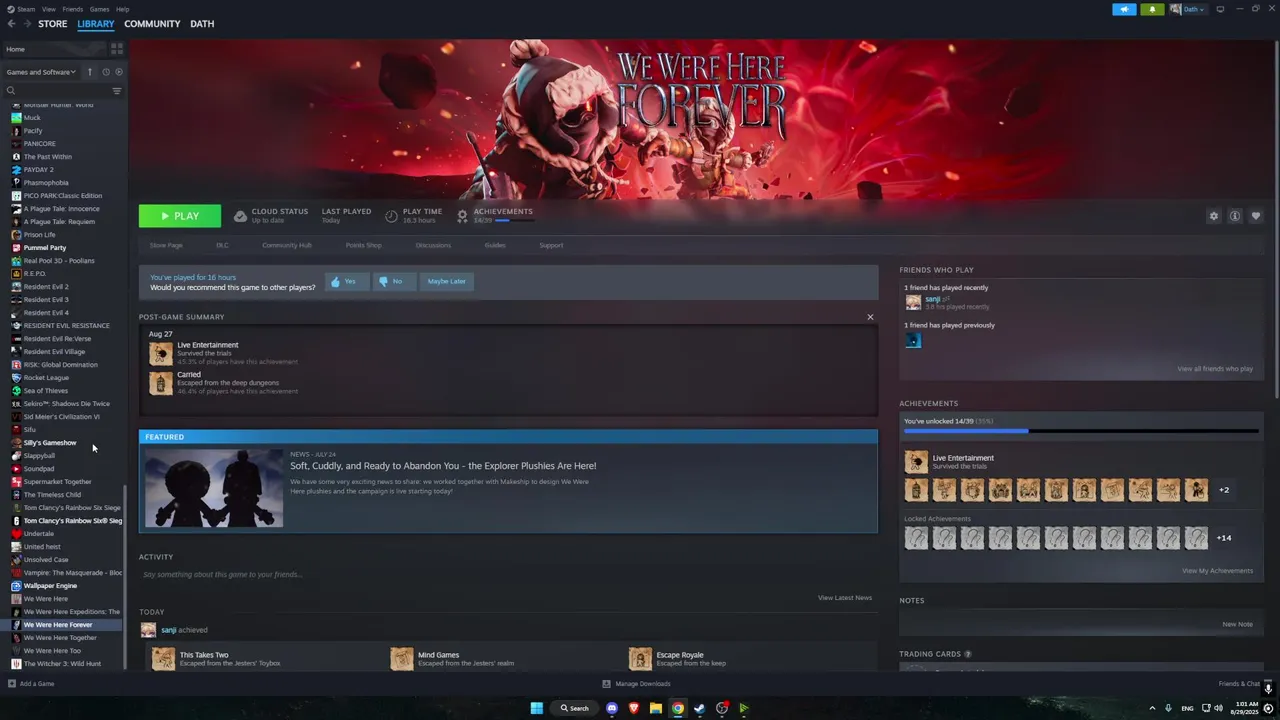1280x720 pixels.
Task: Launch game with the green PLAY button
Action: click(x=180, y=216)
